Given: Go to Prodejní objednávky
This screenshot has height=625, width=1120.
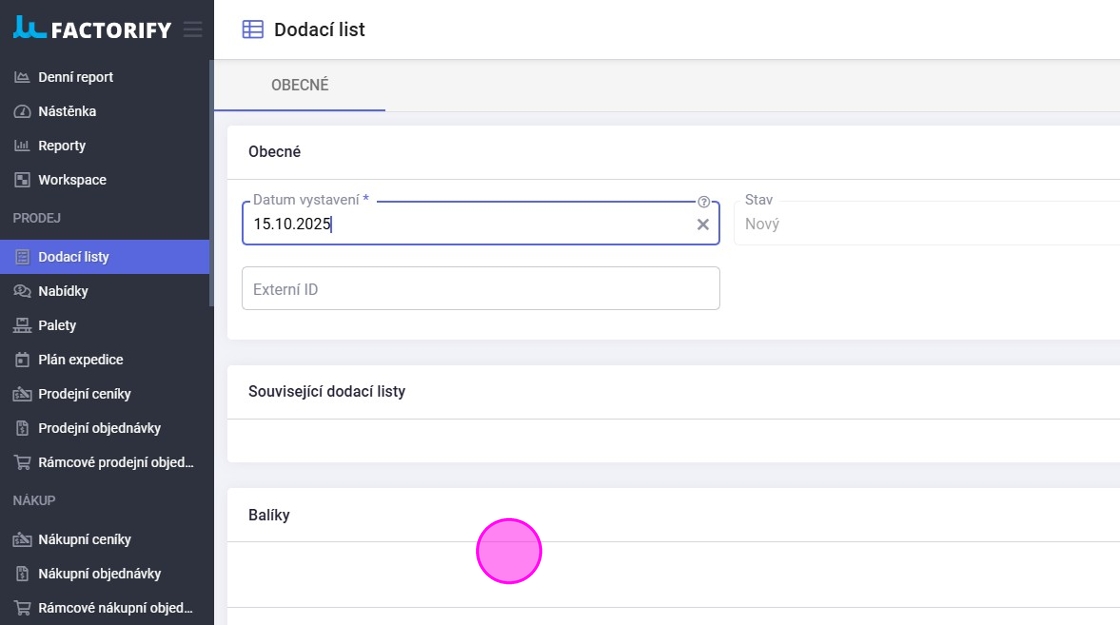Looking at the screenshot, I should click(99, 428).
